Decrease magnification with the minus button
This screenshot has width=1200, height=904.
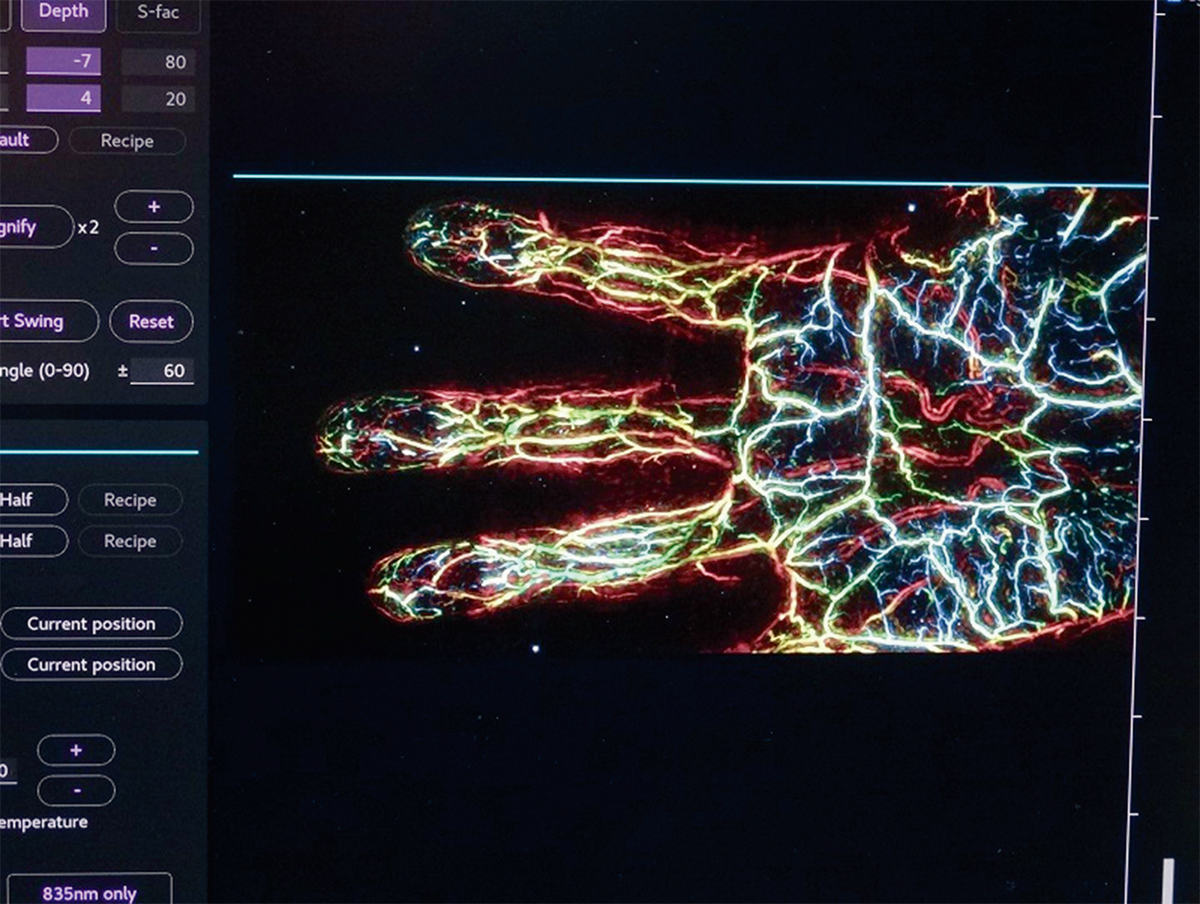click(x=154, y=247)
